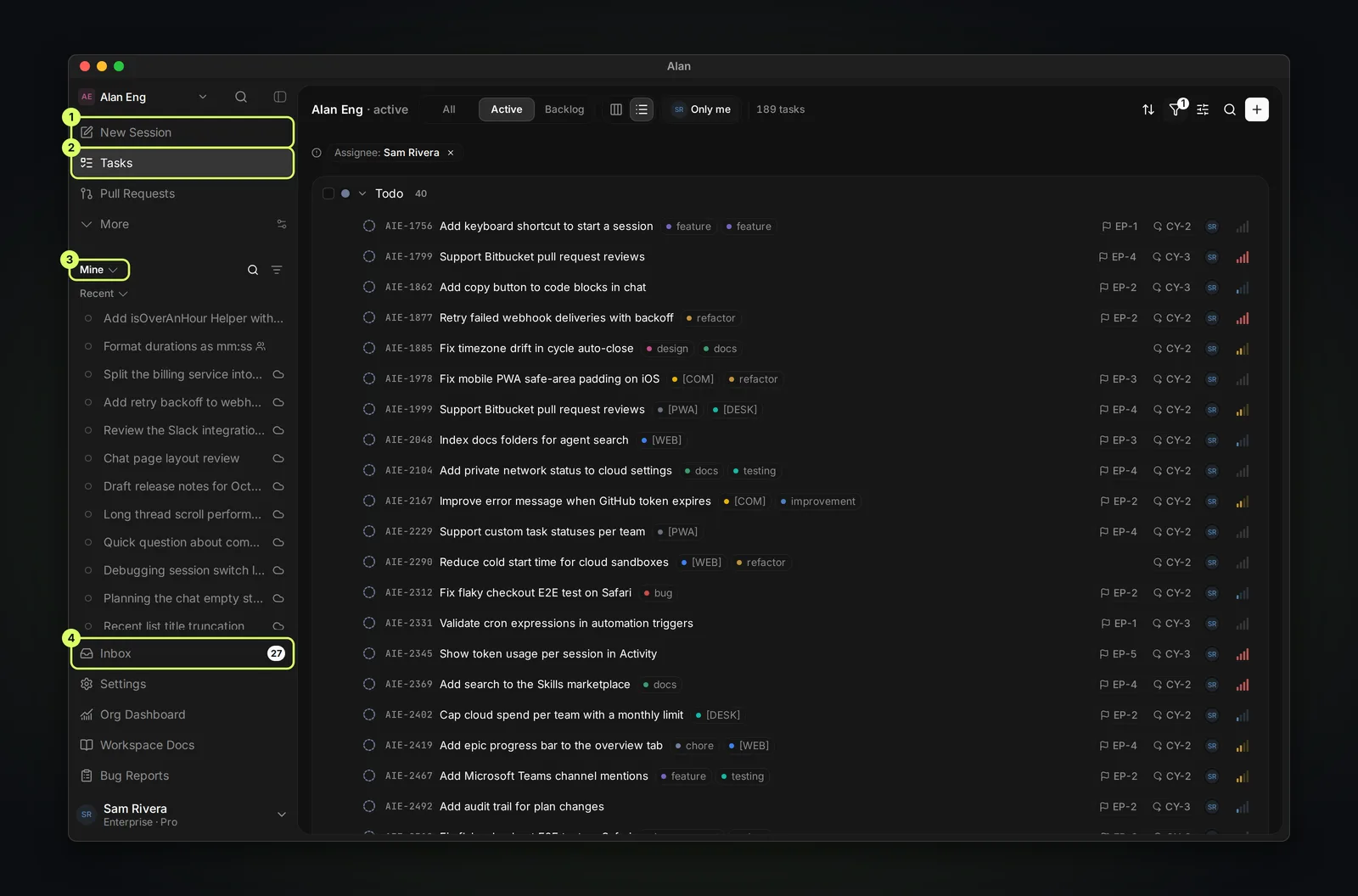Click the docs label on AIE-2369
This screenshot has height=896, width=1358.
(x=659, y=685)
